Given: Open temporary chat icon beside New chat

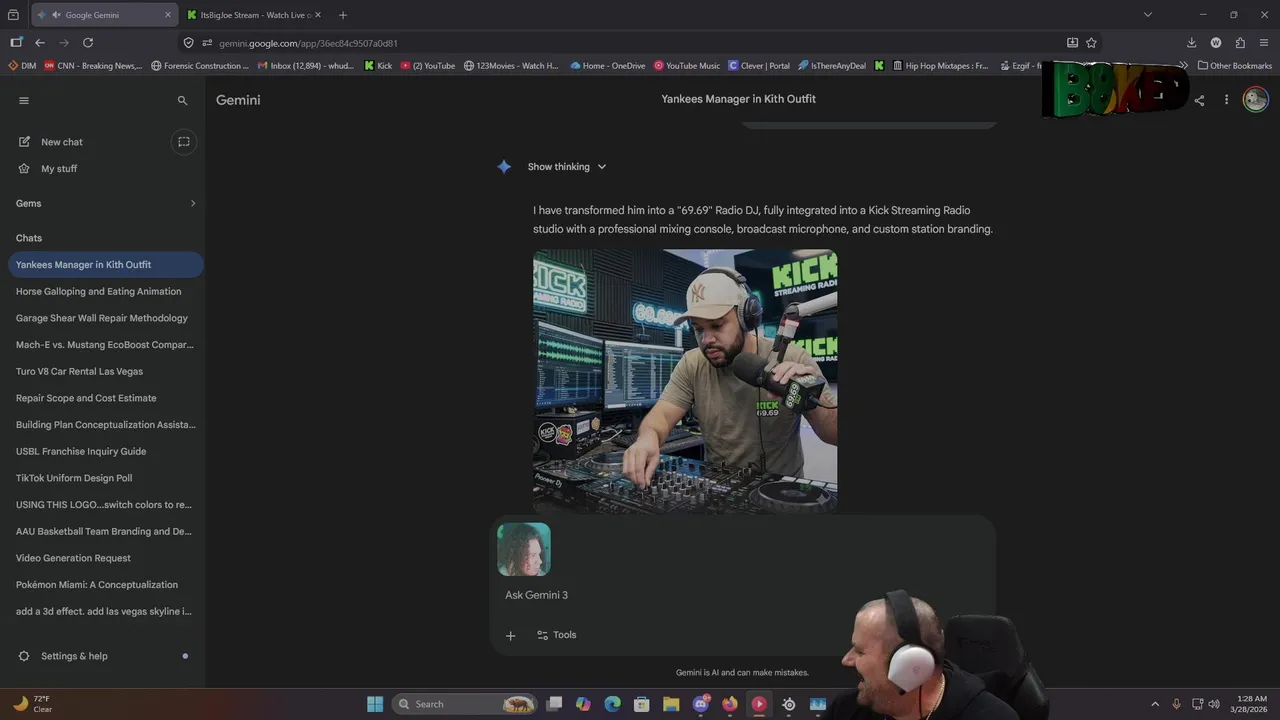Looking at the screenshot, I should pos(184,142).
